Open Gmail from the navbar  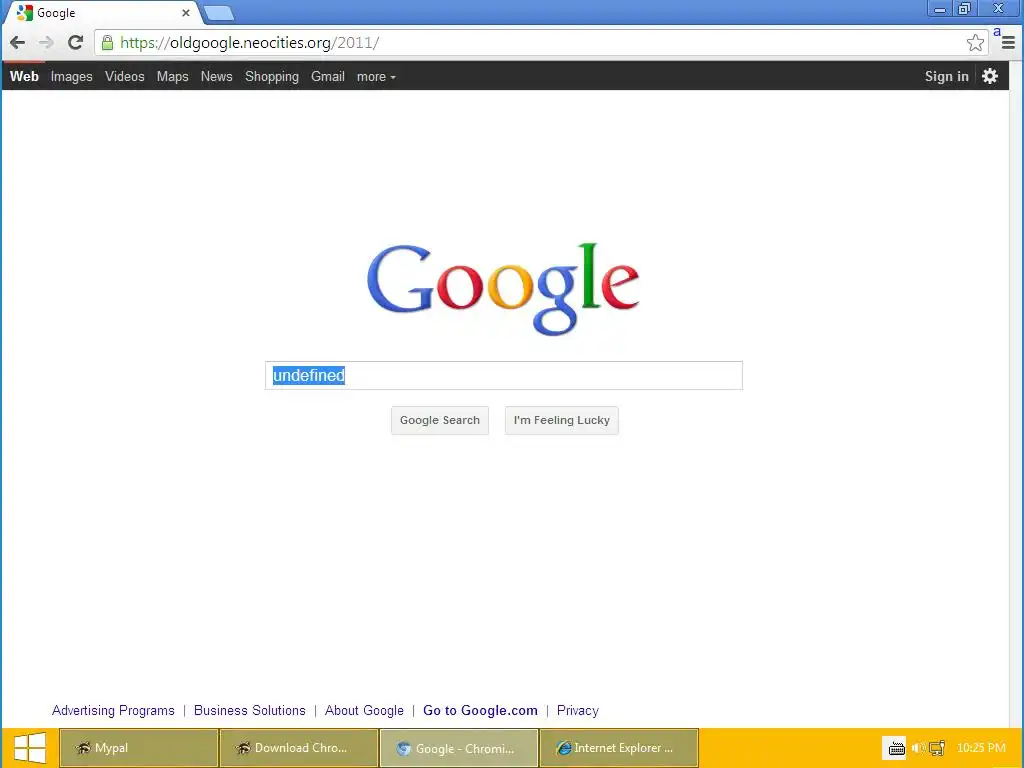(328, 76)
